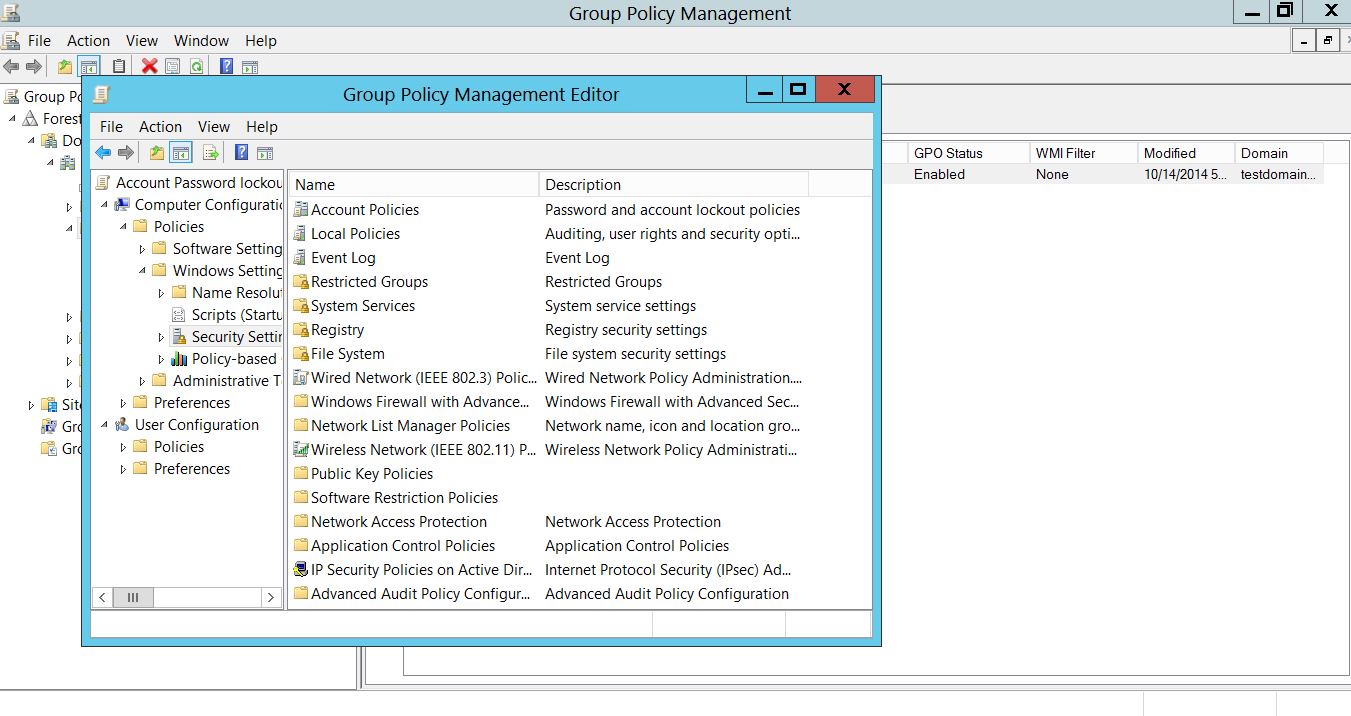Click the red Delete X icon
The height and width of the screenshot is (716, 1351).
click(x=149, y=67)
